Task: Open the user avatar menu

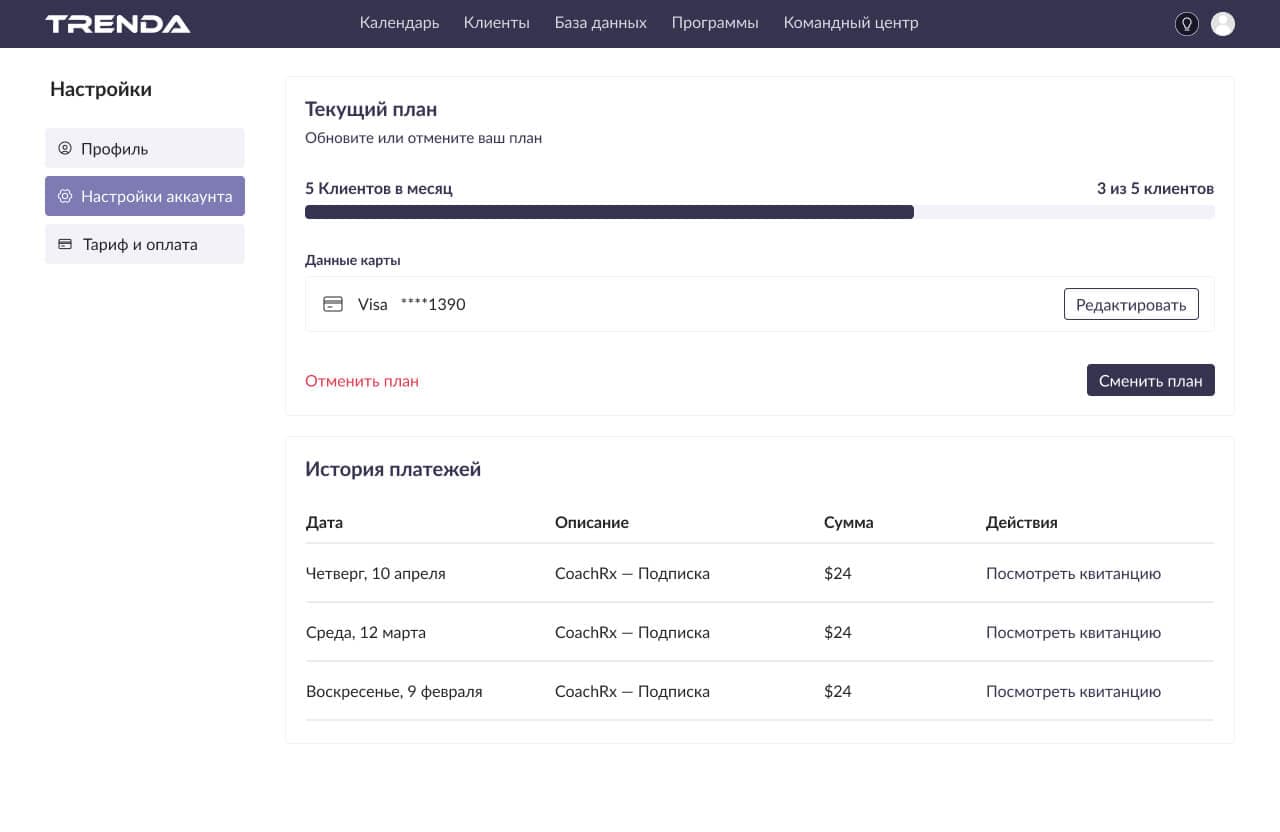Action: coord(1222,24)
